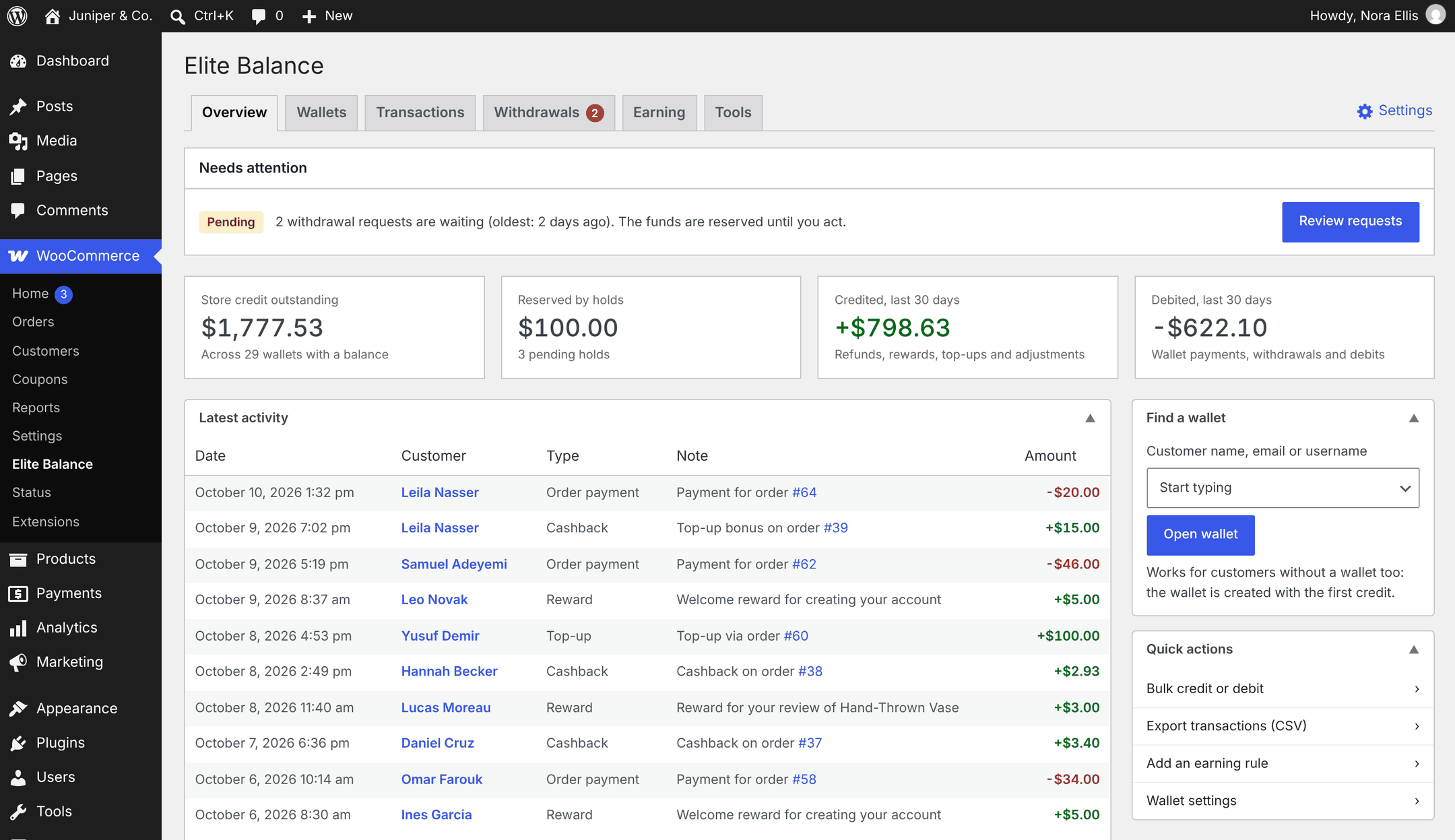The image size is (1455, 840).
Task: Open Export transactions (CSV) action
Action: point(1283,726)
